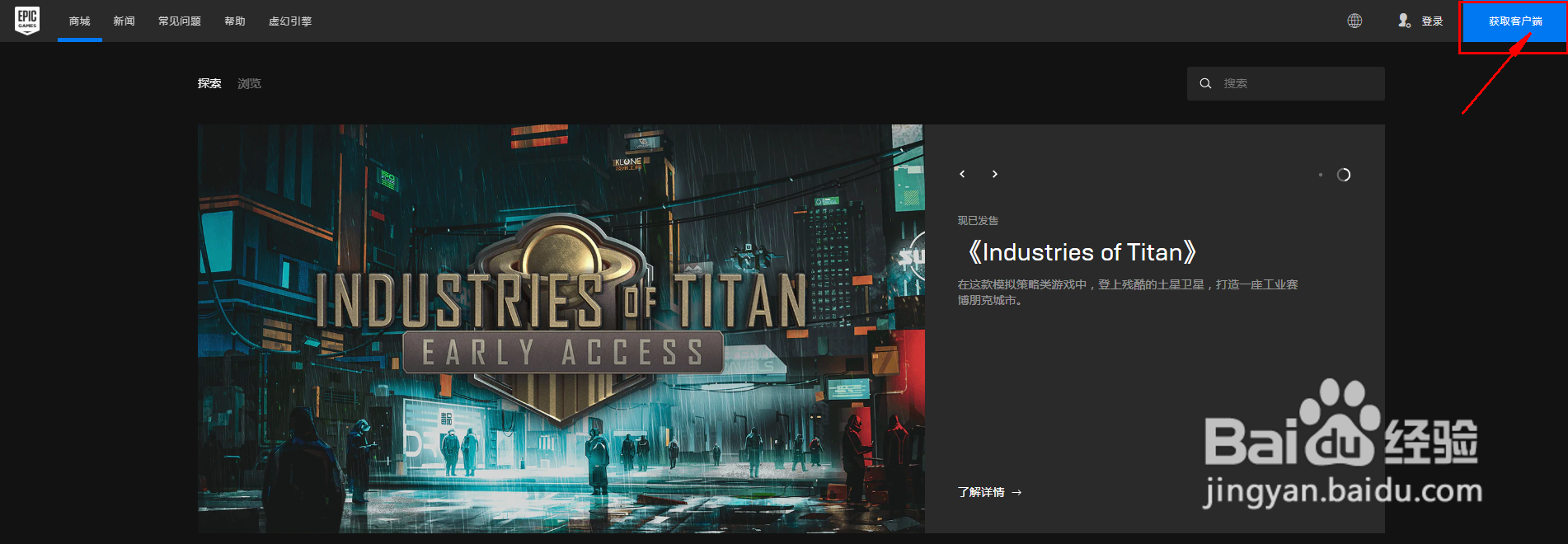
Task: Click the 登录 login link
Action: coord(1432,21)
